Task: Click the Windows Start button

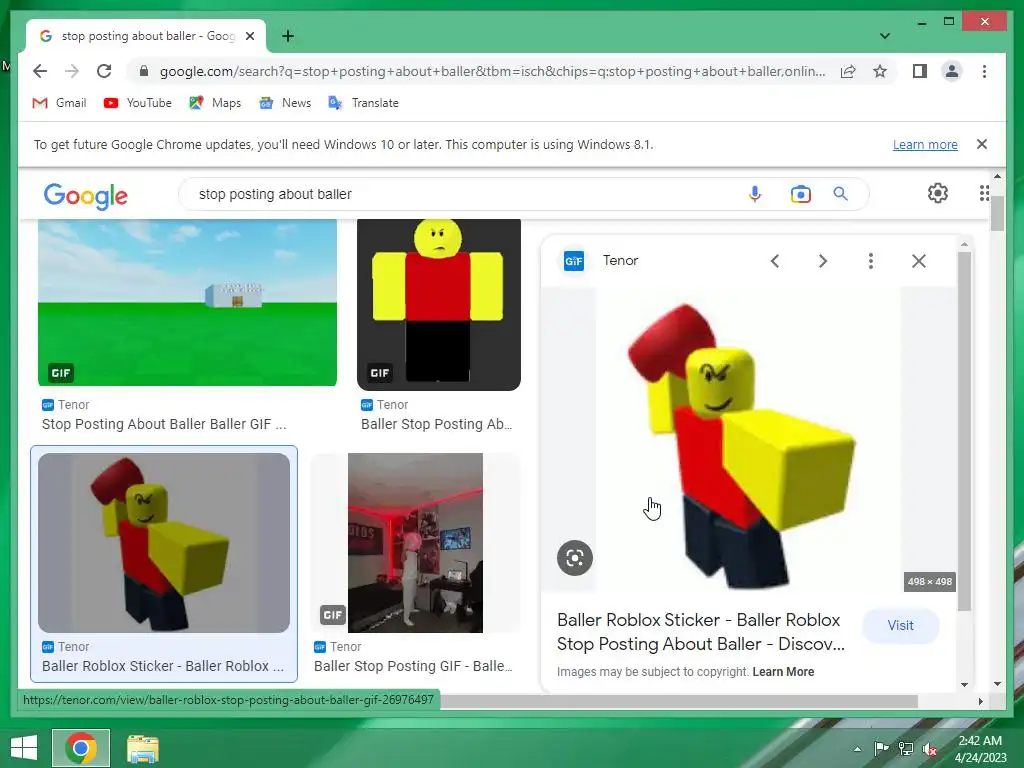Action: coord(24,748)
